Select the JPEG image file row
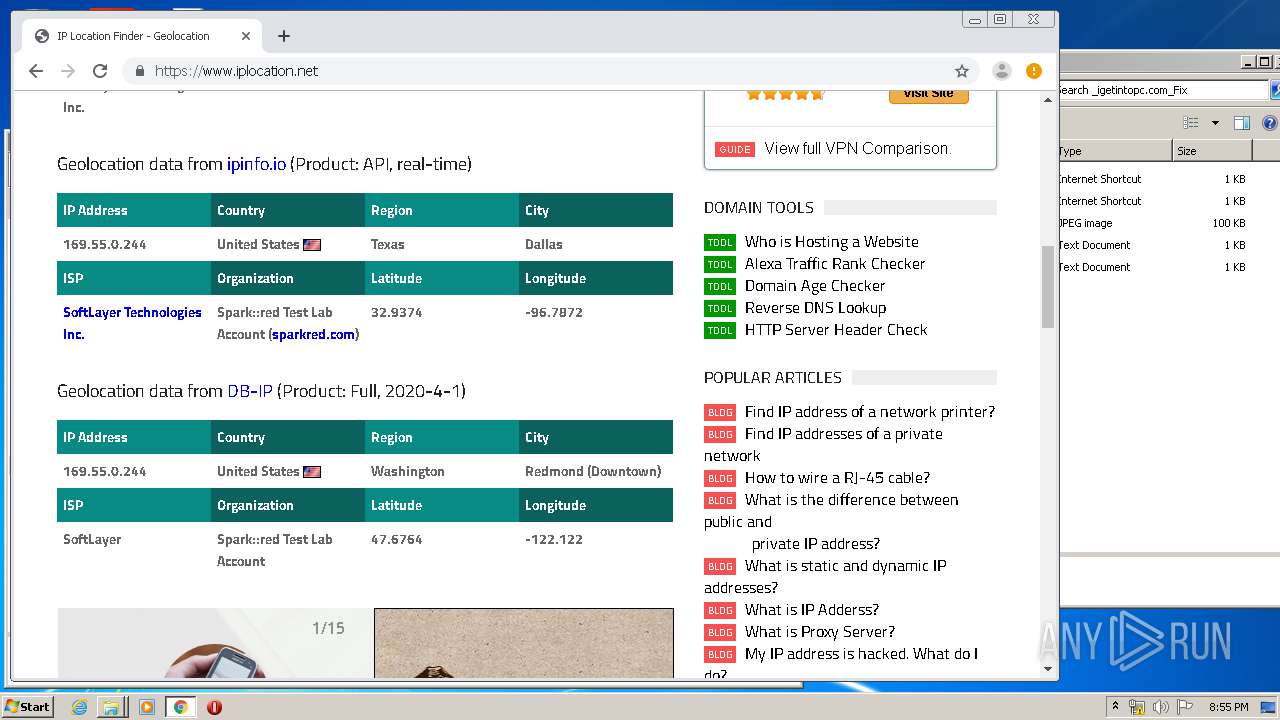Image resolution: width=1280 pixels, height=720 pixels. [x=1155, y=223]
